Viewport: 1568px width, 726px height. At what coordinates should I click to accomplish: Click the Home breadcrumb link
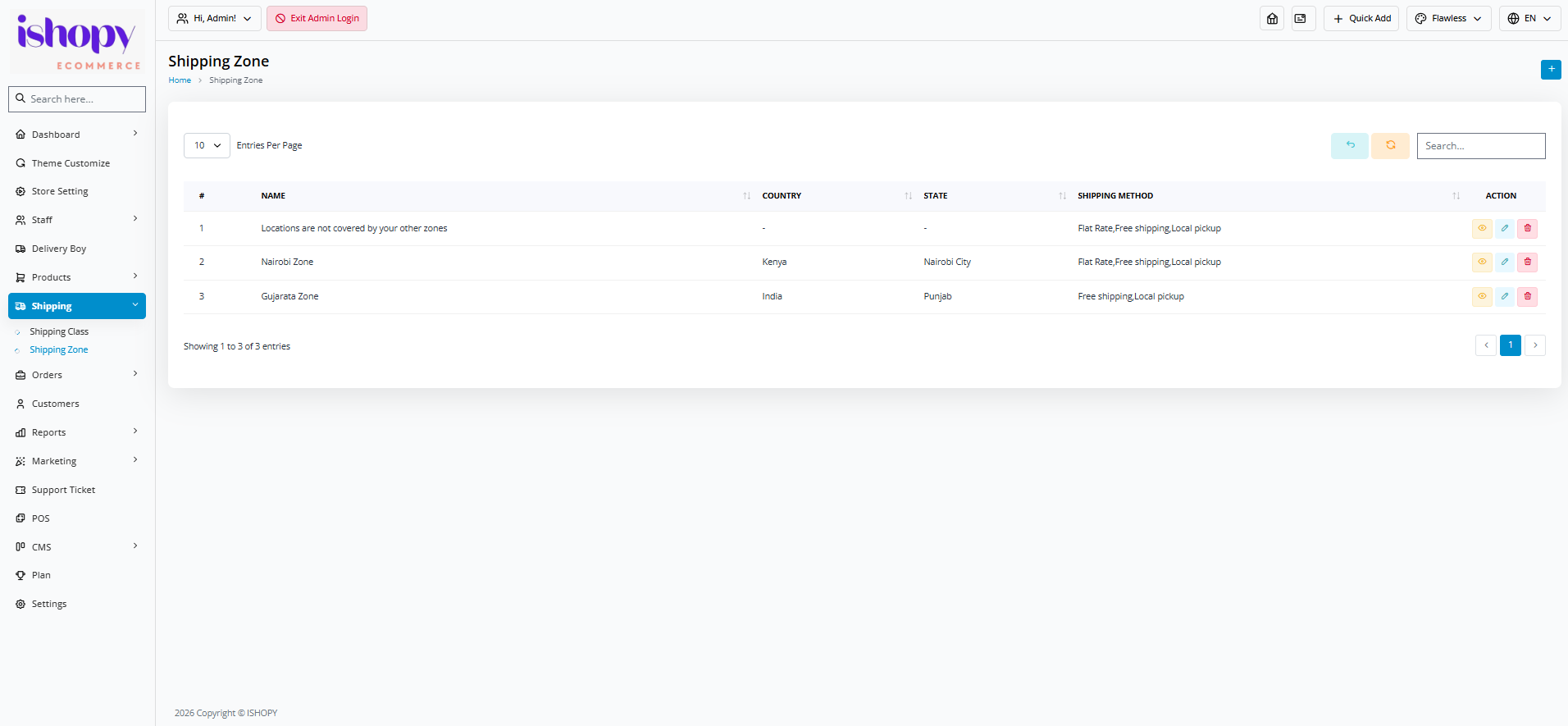[x=180, y=80]
